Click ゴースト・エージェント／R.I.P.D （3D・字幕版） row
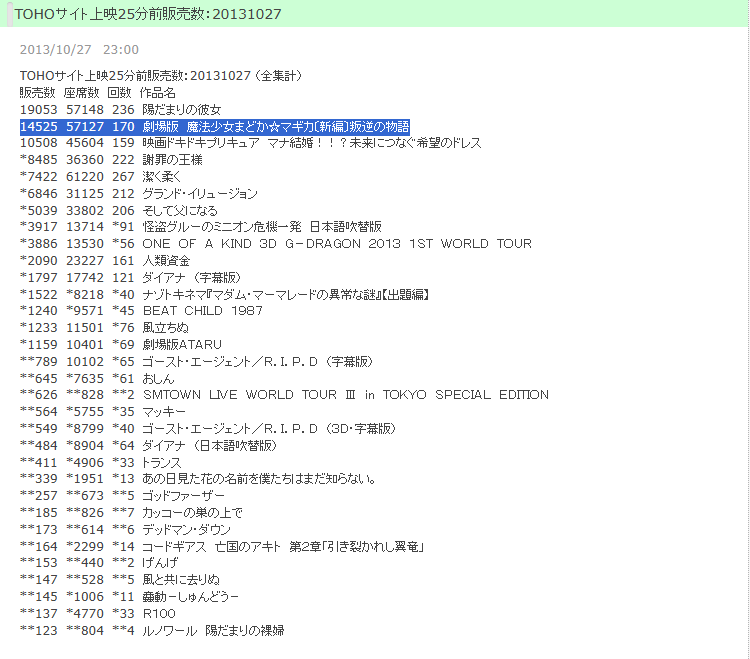 click(209, 428)
